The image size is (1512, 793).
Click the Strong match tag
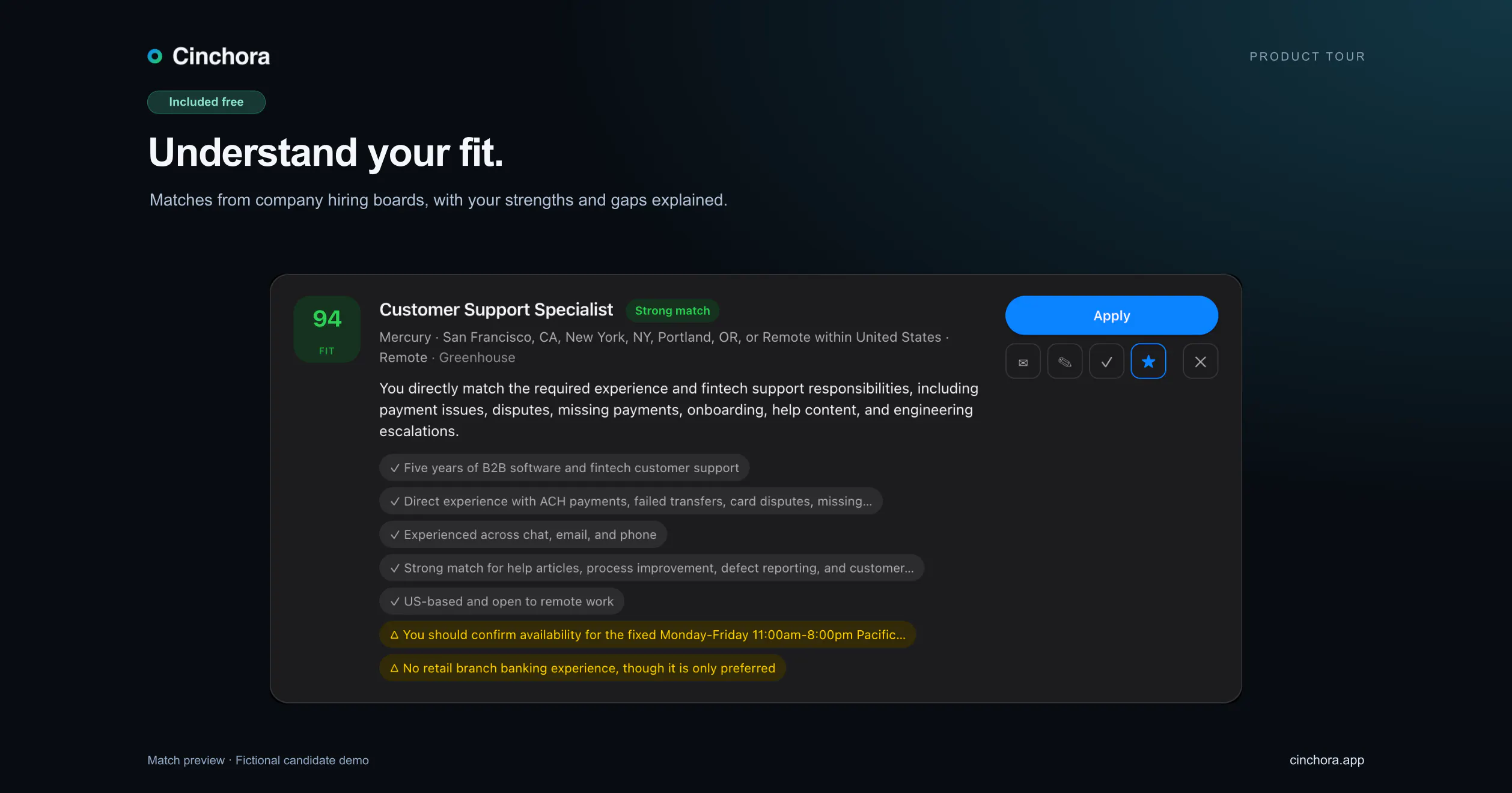pos(672,311)
